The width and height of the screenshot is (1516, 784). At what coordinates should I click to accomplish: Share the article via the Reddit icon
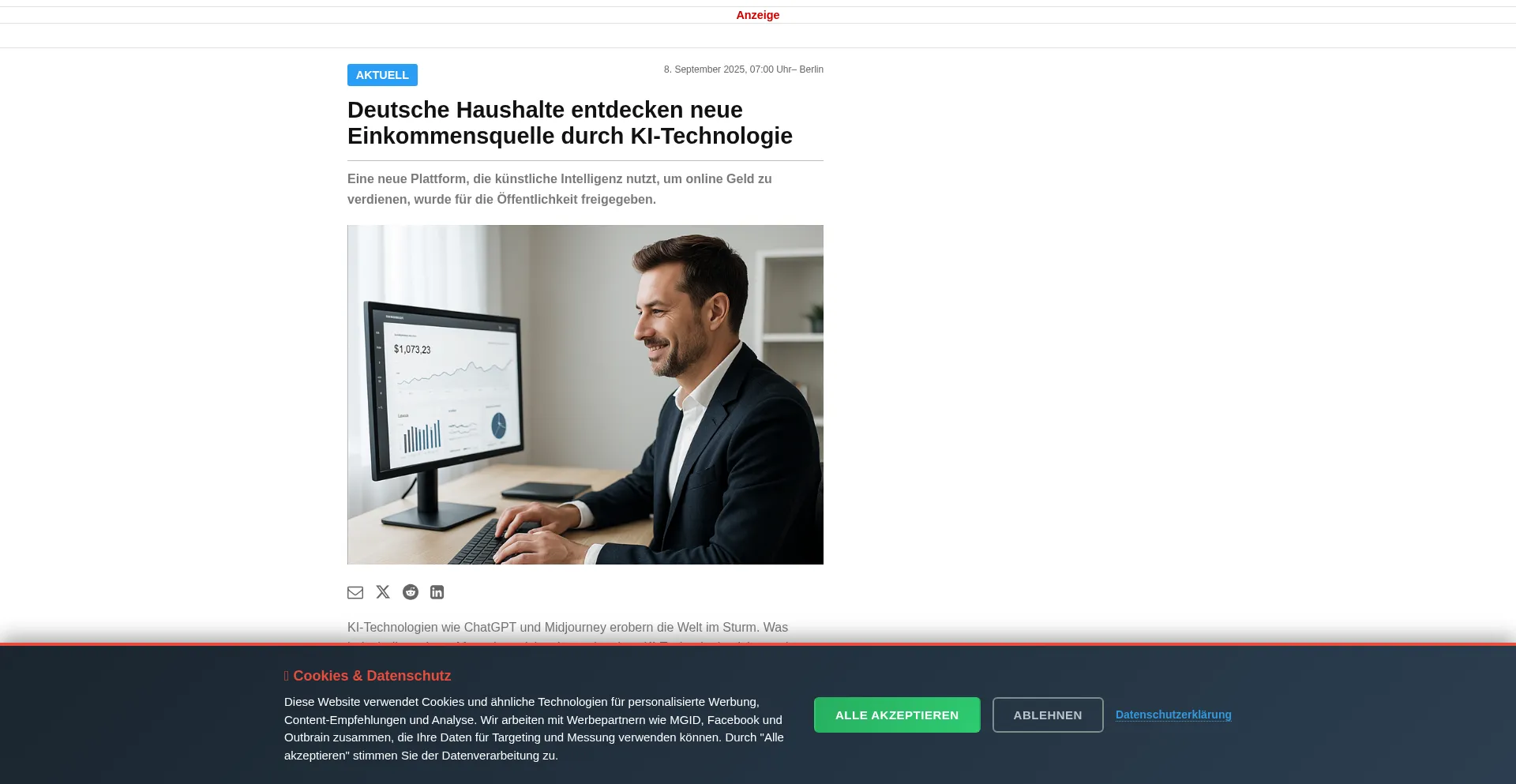pos(411,592)
